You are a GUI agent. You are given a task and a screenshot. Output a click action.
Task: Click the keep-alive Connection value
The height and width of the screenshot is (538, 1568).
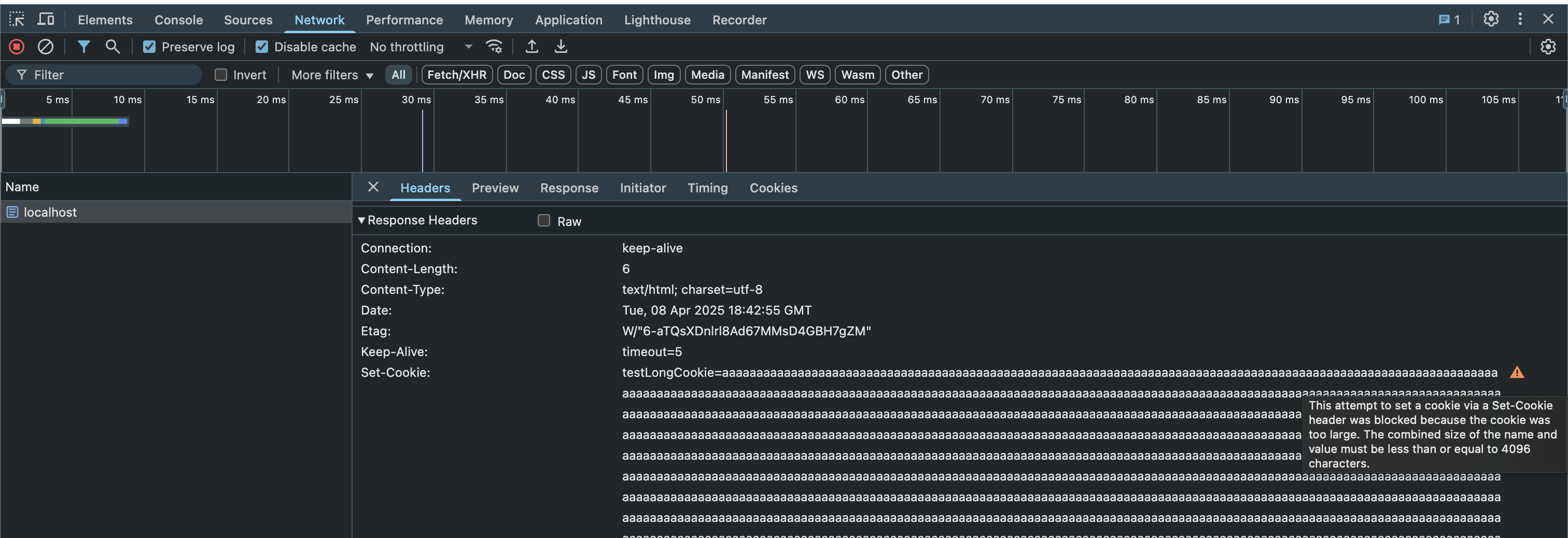pos(652,248)
